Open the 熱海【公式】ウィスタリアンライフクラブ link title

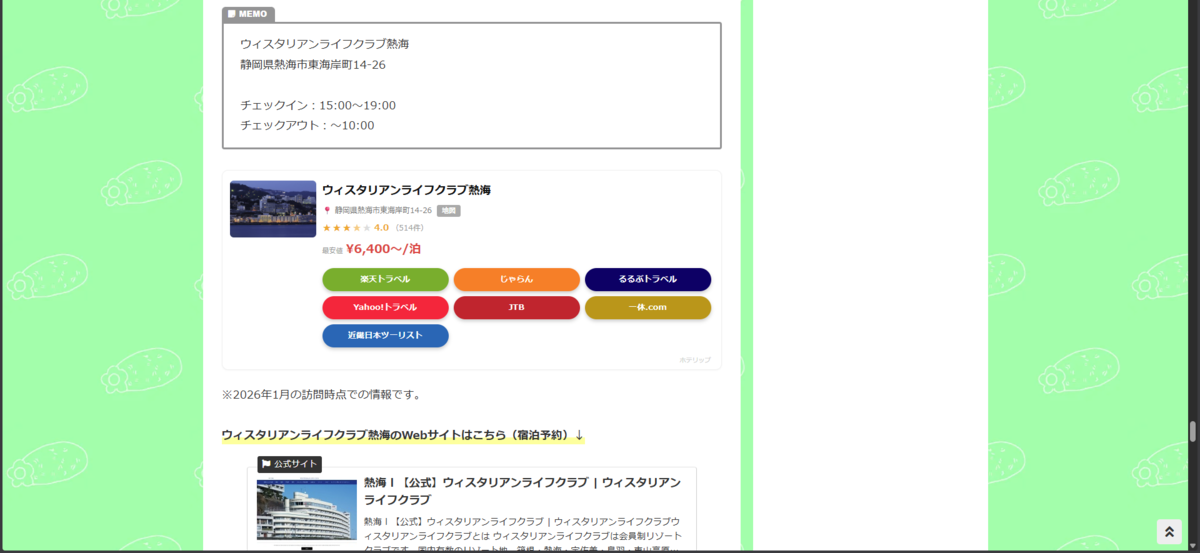[x=522, y=491]
